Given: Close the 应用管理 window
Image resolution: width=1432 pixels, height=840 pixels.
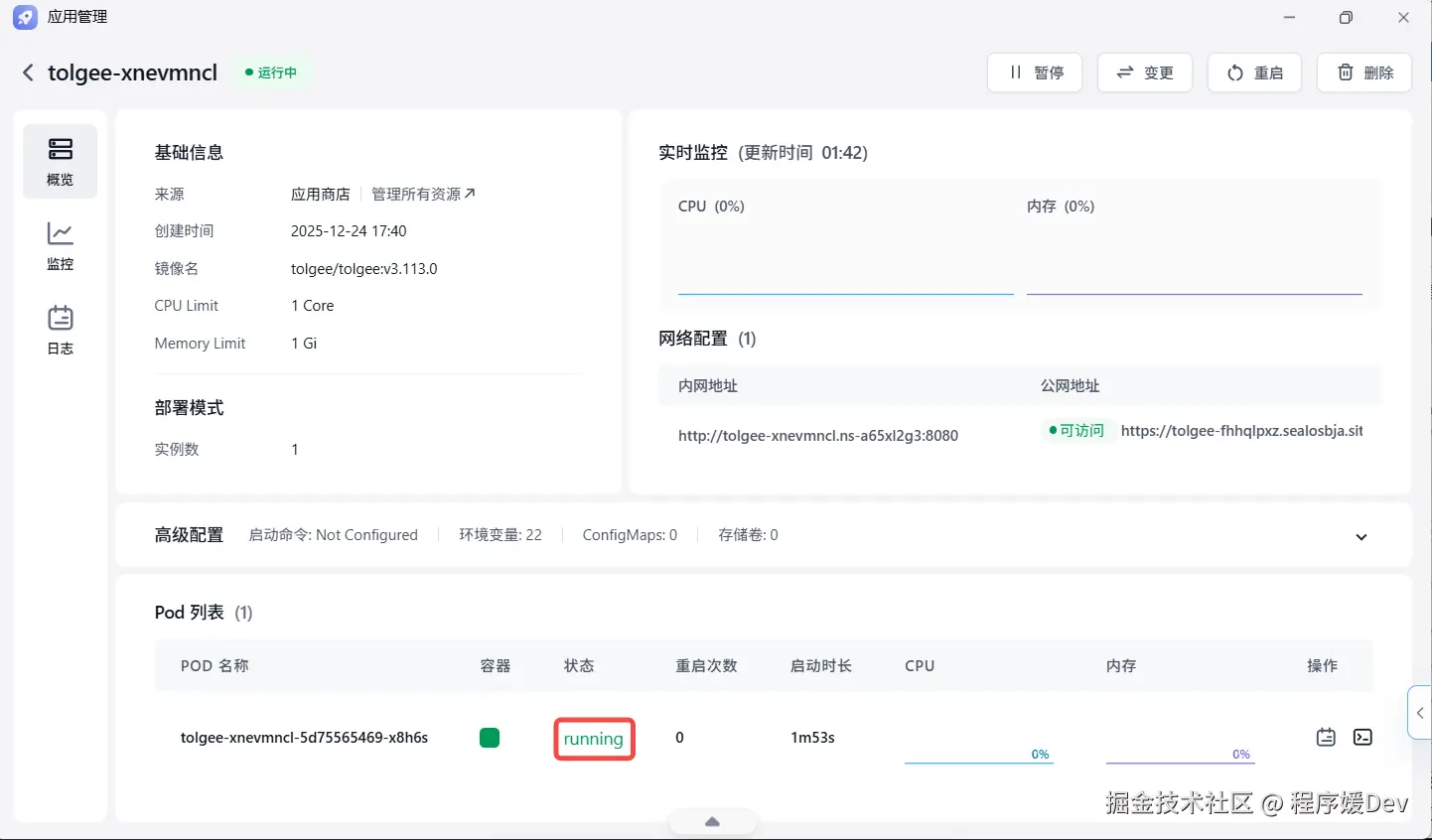Looking at the screenshot, I should 1403,17.
